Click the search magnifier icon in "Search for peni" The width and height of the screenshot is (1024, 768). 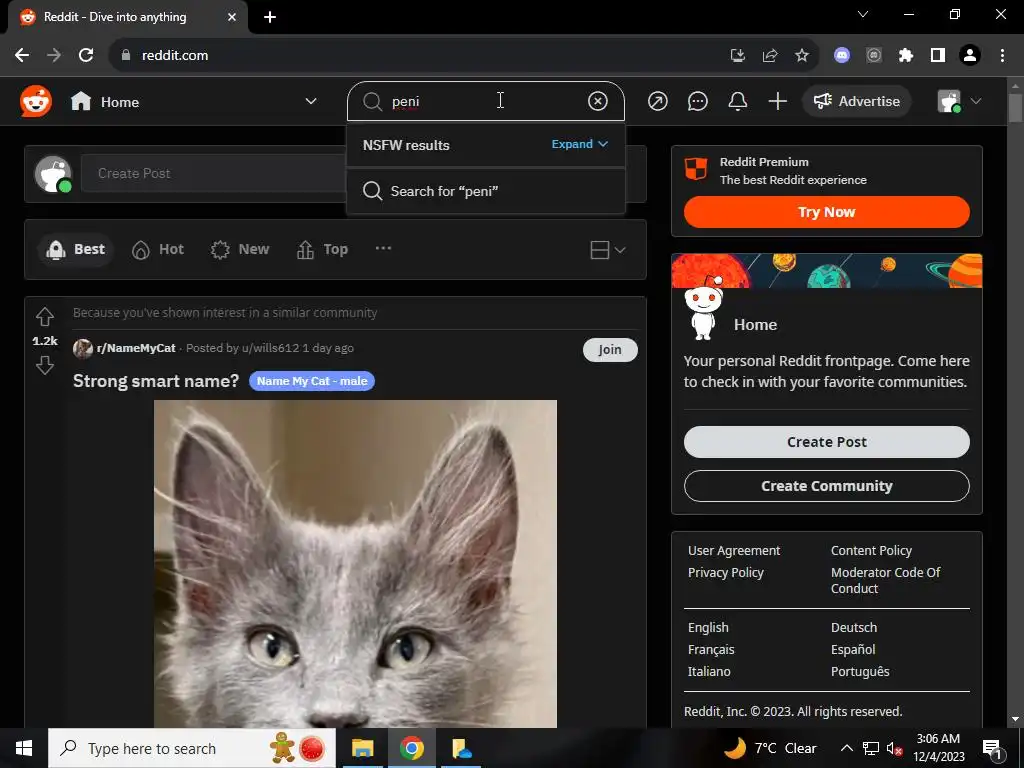tap(372, 191)
